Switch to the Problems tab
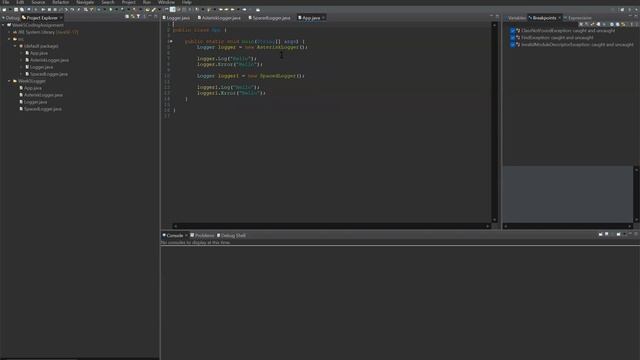 click(202, 236)
